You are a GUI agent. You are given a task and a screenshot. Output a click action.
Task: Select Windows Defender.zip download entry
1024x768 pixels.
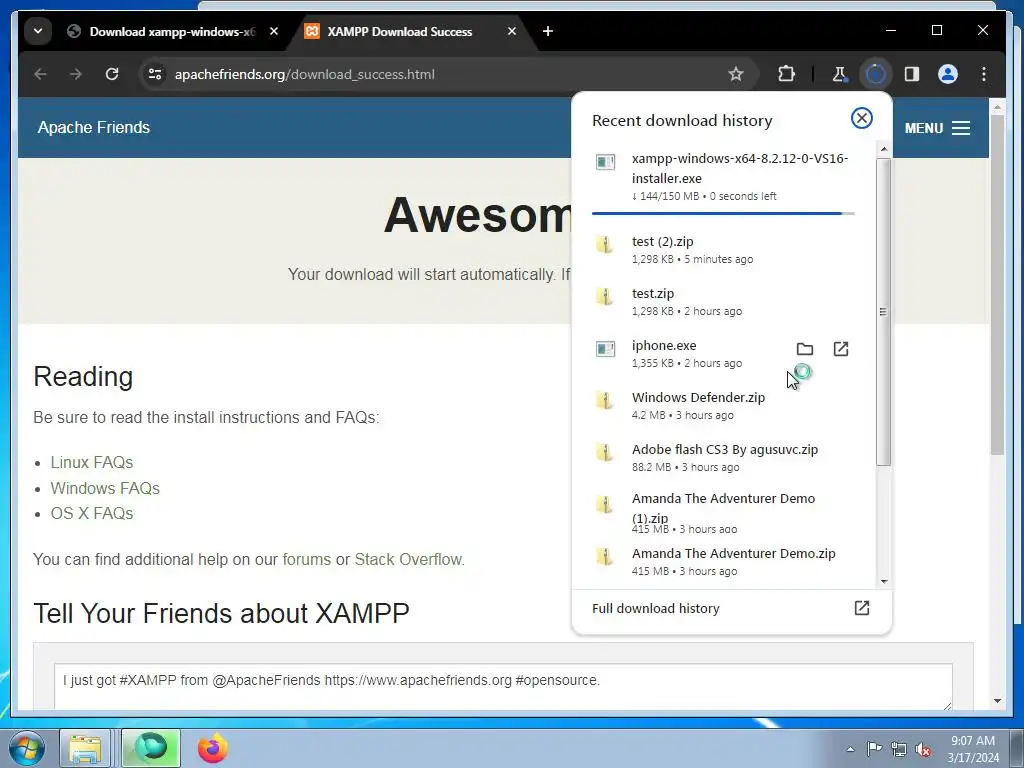pos(723,406)
